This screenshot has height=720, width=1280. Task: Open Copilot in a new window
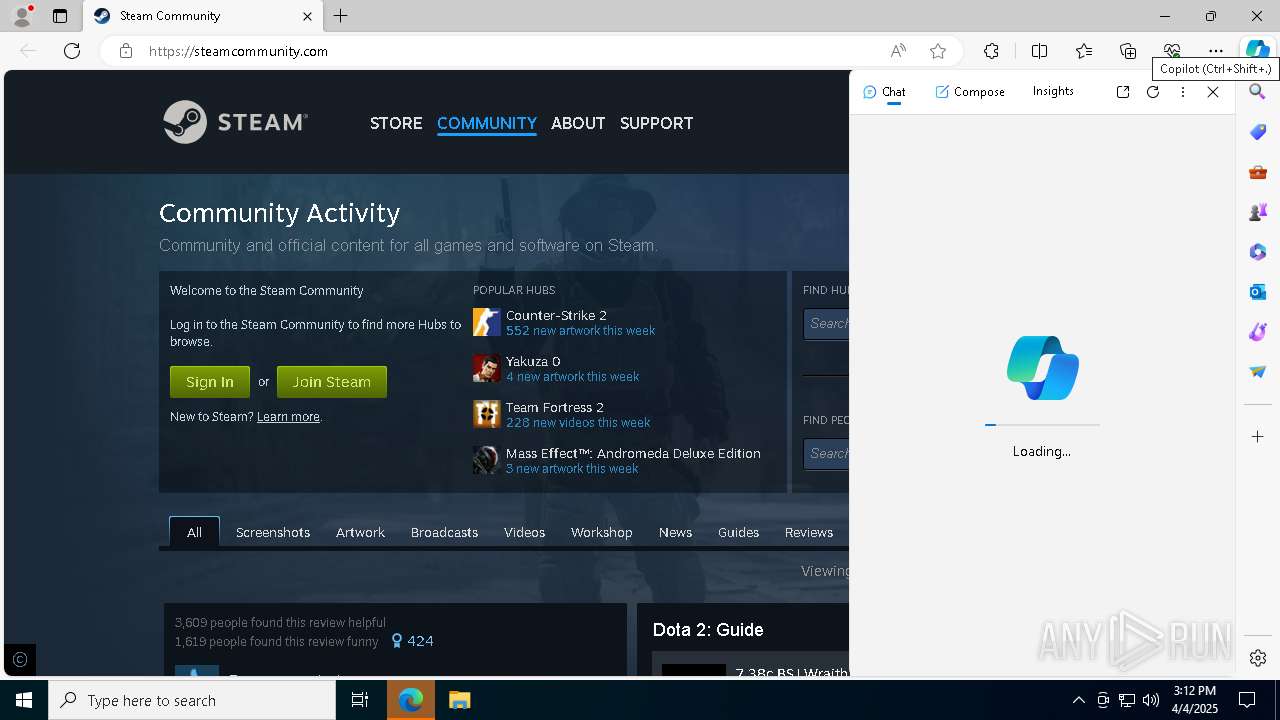point(1123,92)
